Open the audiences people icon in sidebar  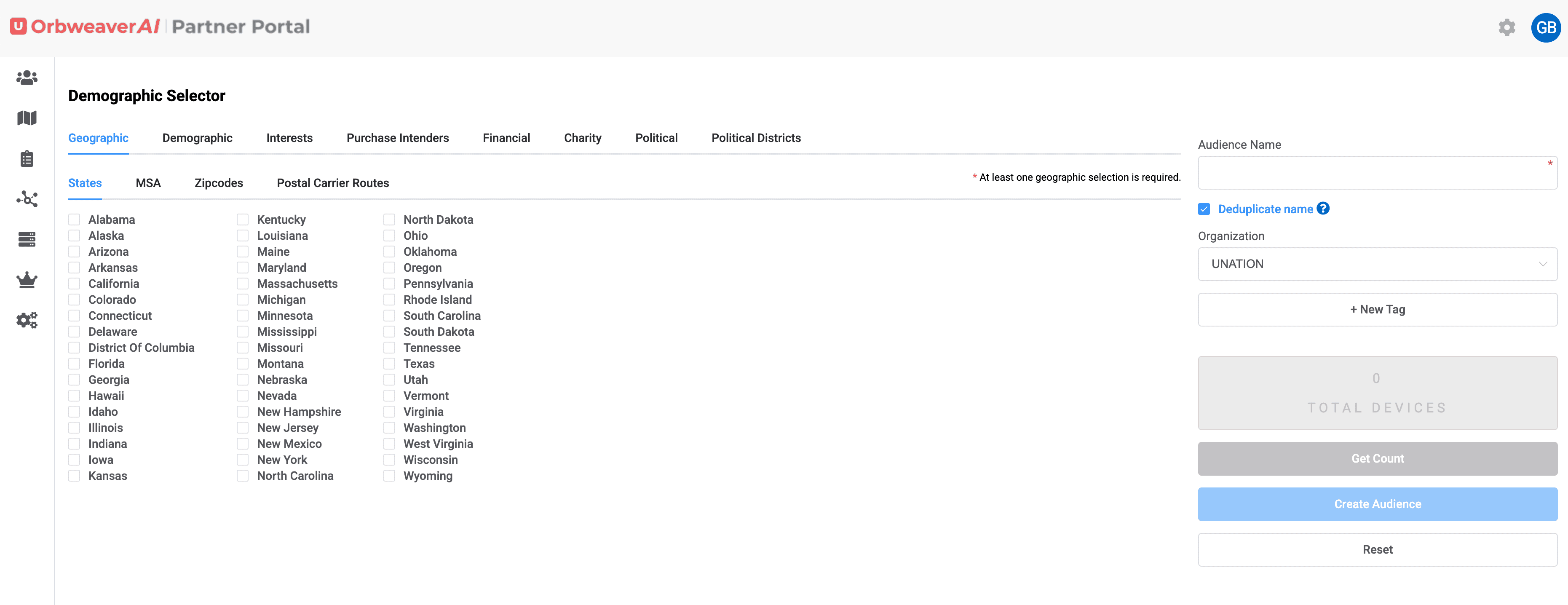pyautogui.click(x=27, y=78)
